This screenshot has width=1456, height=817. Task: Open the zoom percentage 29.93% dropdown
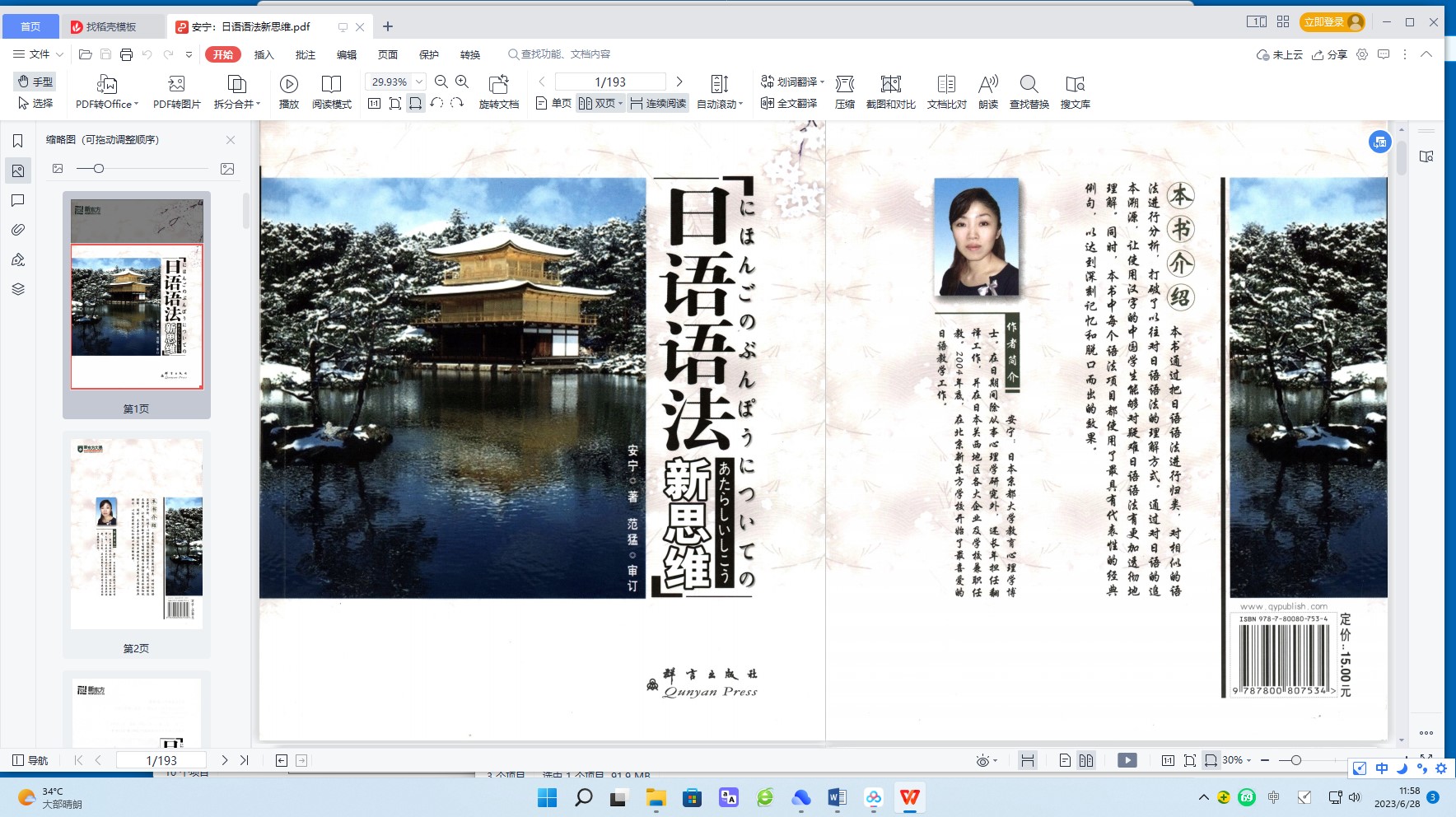[419, 82]
